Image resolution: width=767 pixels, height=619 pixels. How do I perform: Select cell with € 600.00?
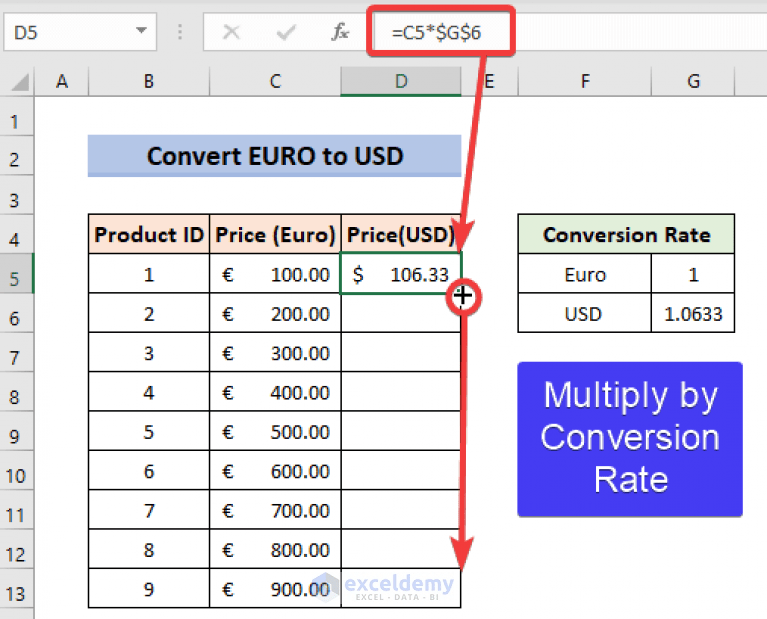275,471
